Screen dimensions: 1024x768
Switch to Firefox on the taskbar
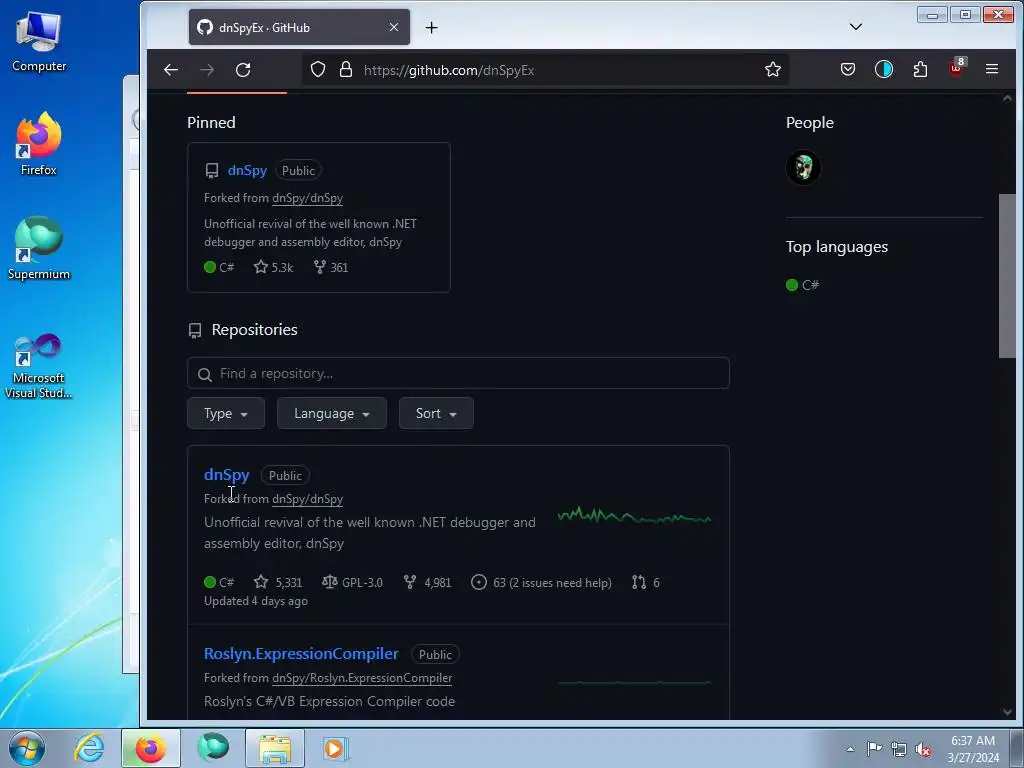[x=151, y=748]
